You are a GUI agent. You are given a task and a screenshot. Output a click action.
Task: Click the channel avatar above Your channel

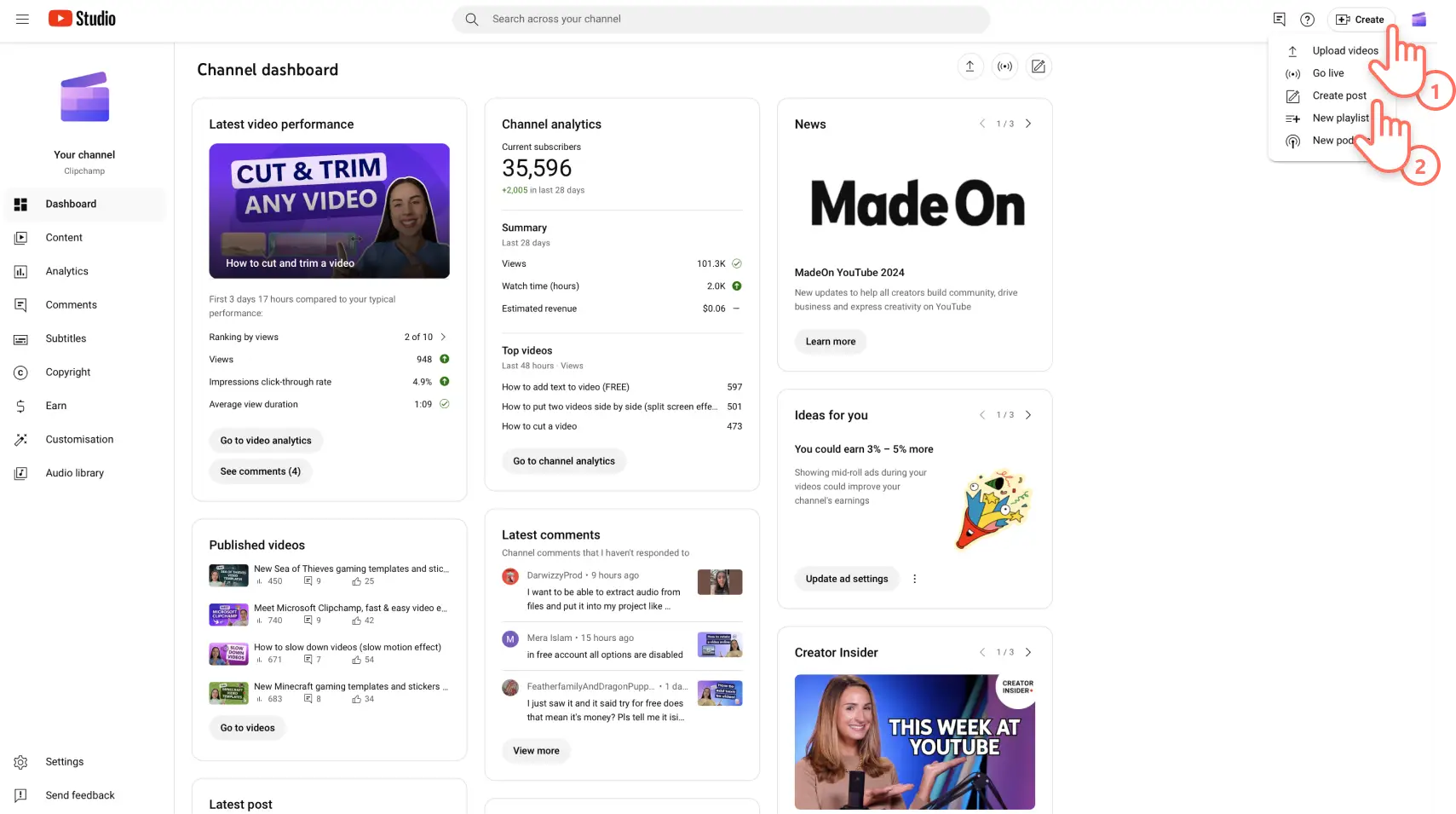(x=84, y=96)
